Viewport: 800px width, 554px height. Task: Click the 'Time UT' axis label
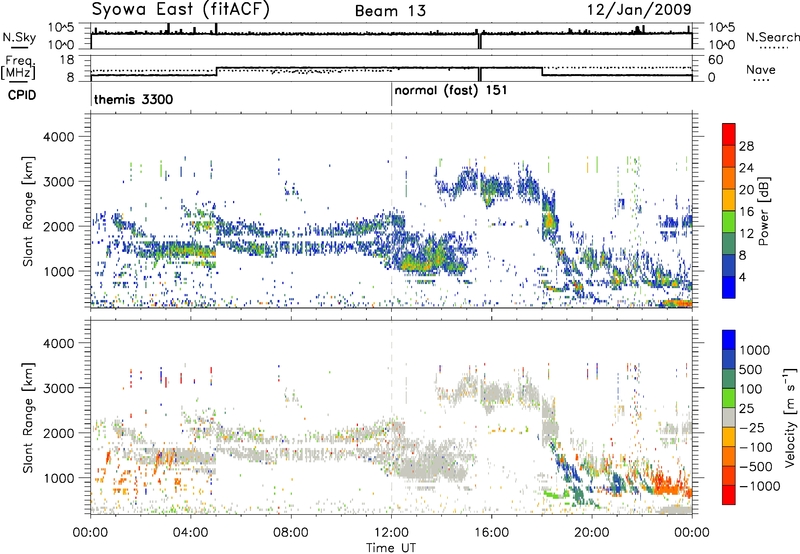391,548
